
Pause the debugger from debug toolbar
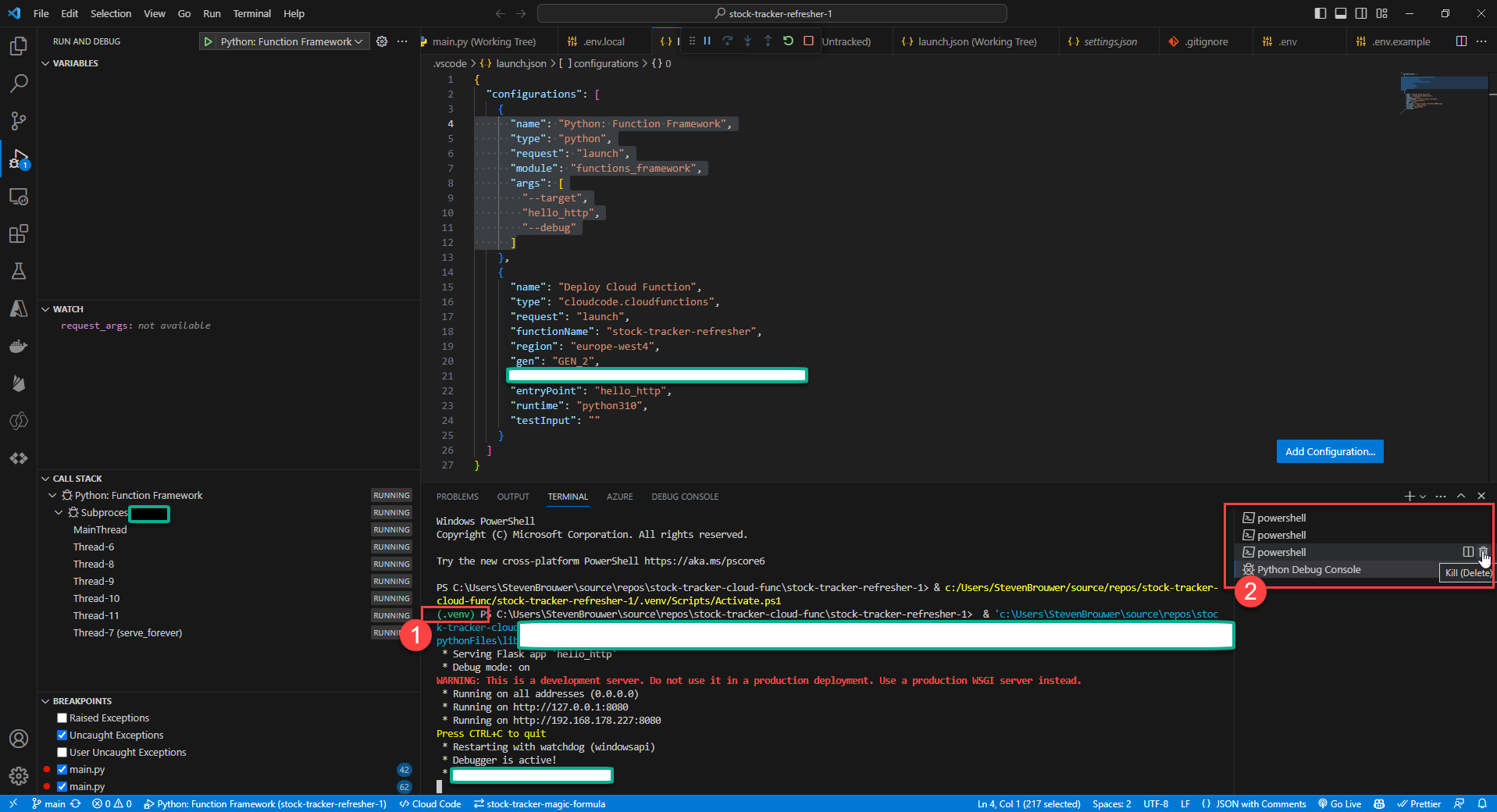tap(707, 41)
